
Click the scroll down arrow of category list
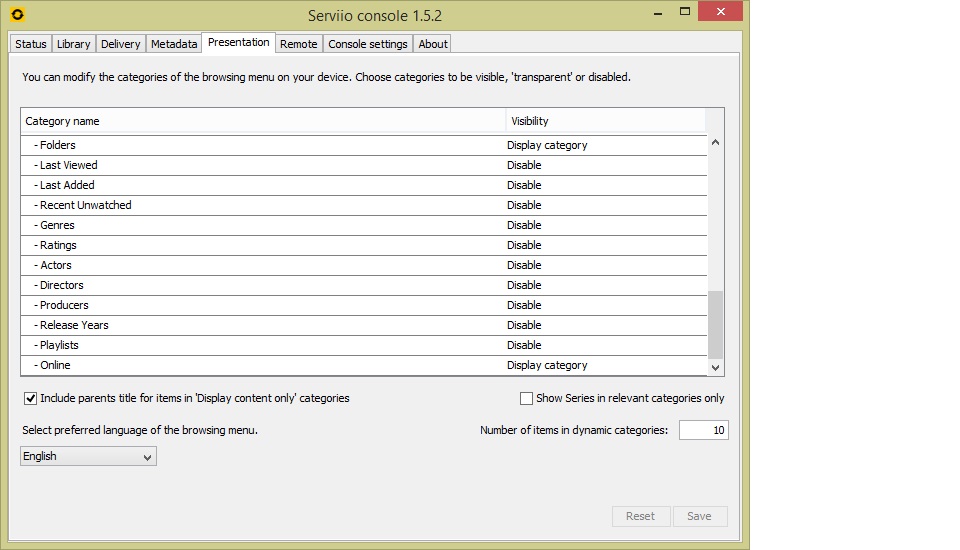tap(715, 368)
